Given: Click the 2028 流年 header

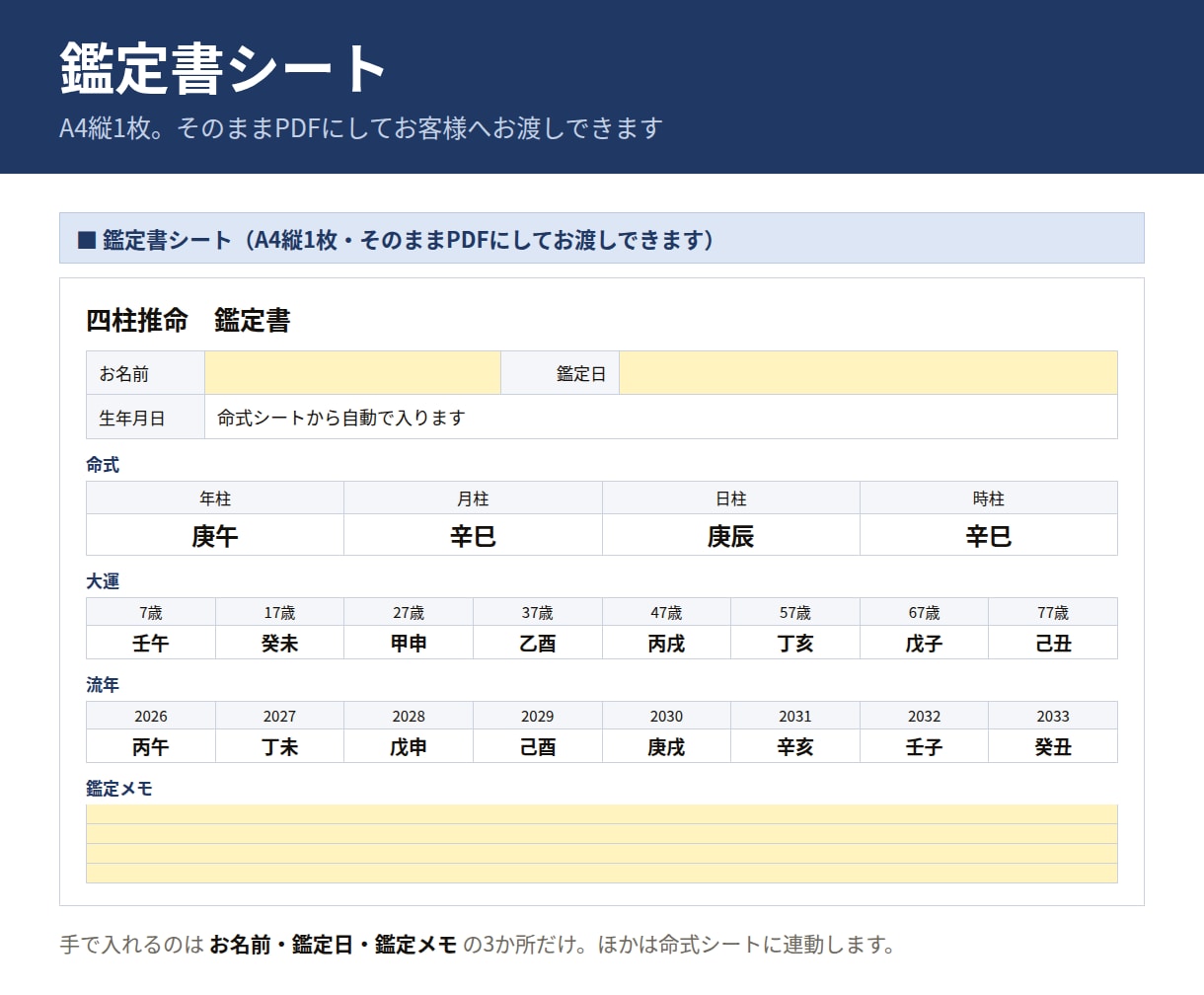Looking at the screenshot, I should point(409,716).
